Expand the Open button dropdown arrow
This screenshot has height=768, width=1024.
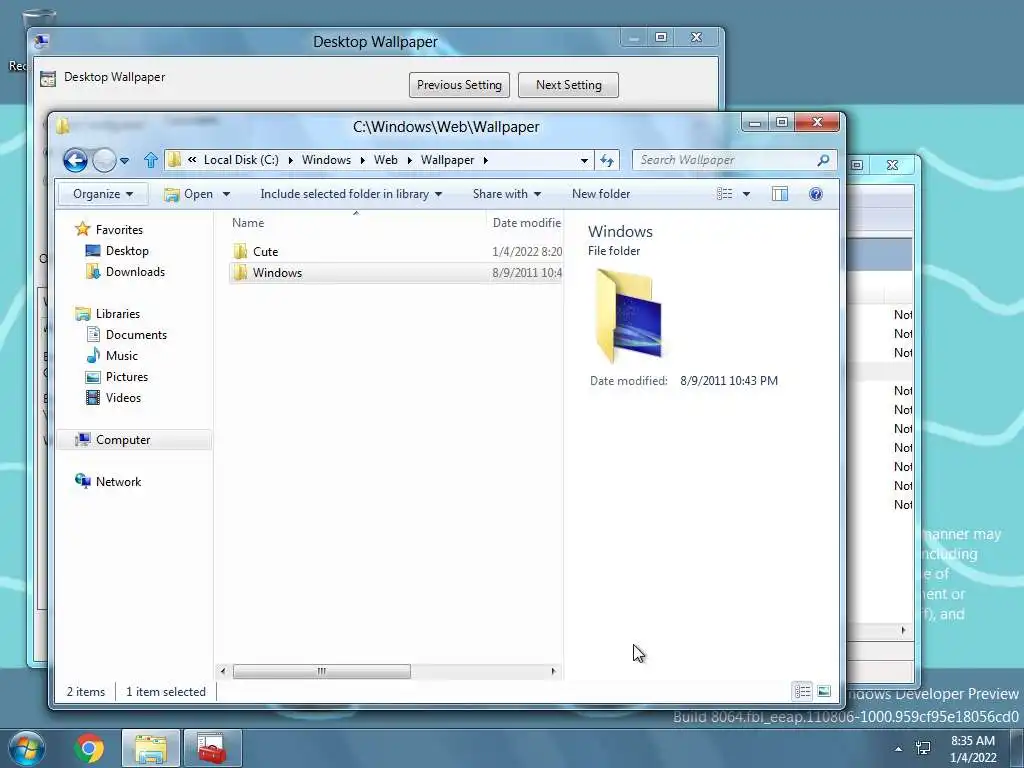[226, 194]
